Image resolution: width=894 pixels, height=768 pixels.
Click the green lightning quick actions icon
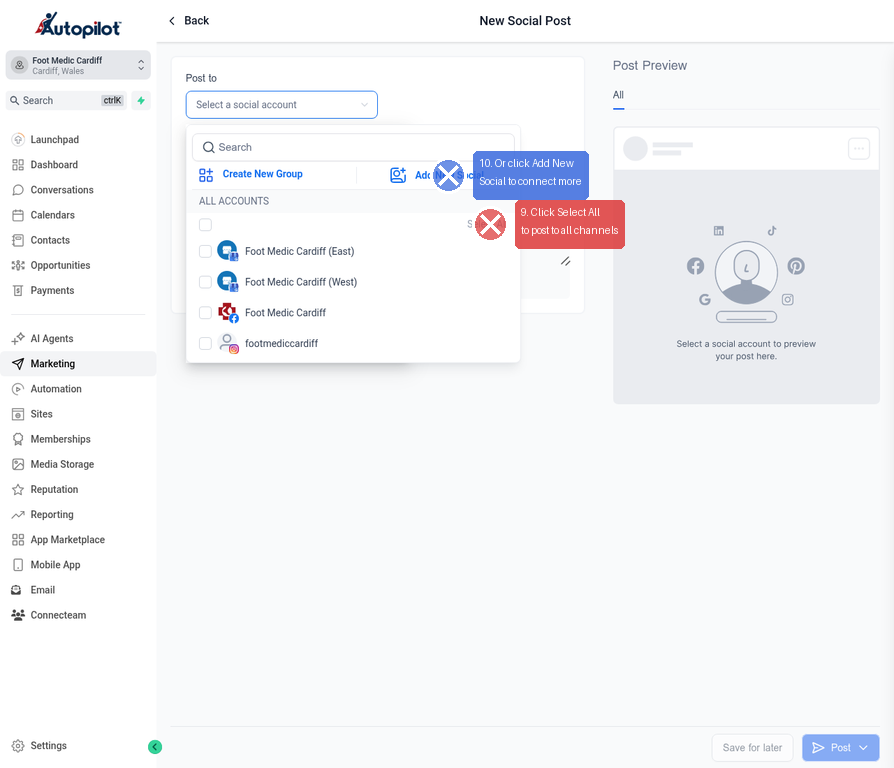pos(141,100)
